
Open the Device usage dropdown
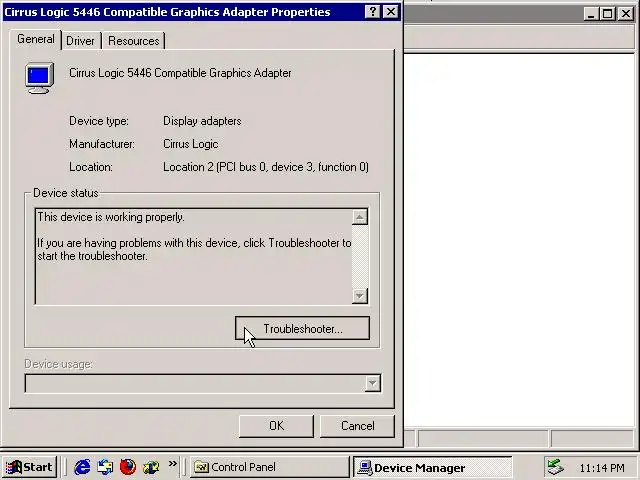[372, 383]
